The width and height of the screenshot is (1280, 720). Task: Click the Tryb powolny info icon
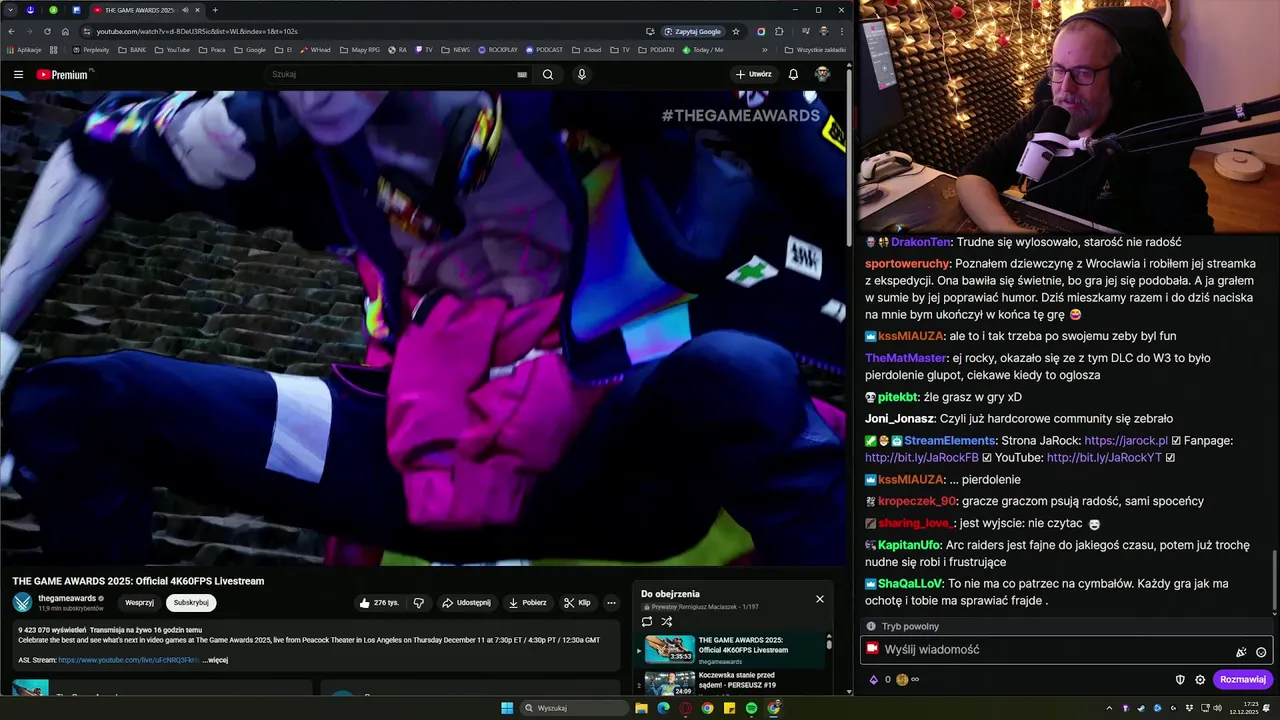click(x=871, y=627)
